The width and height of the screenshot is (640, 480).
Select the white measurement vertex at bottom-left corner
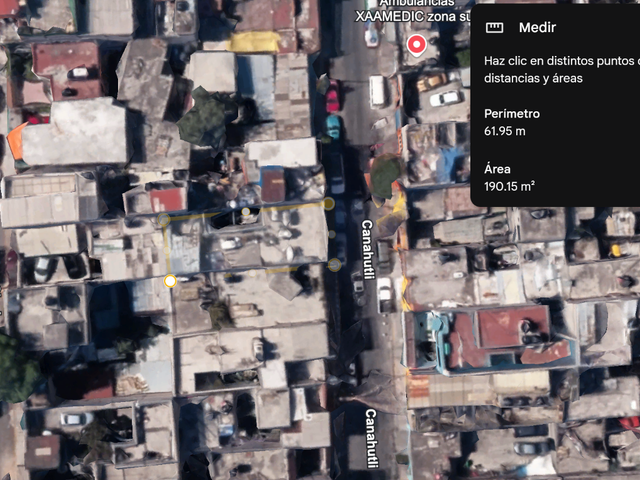click(170, 281)
